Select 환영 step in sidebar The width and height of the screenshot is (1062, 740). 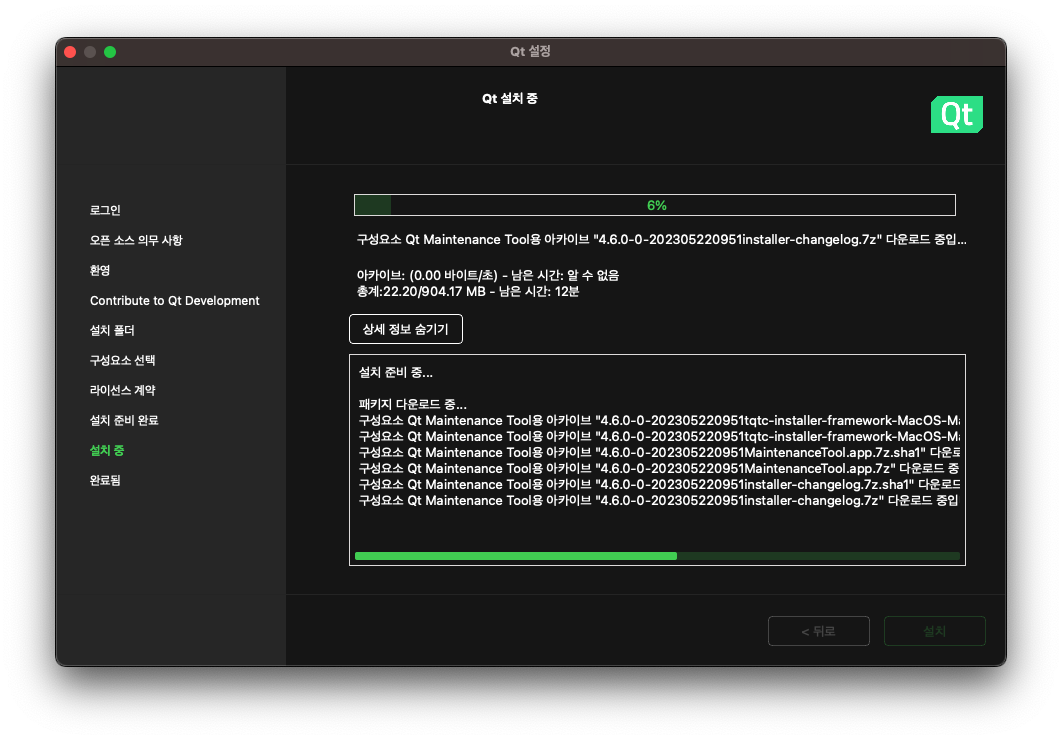[100, 270]
